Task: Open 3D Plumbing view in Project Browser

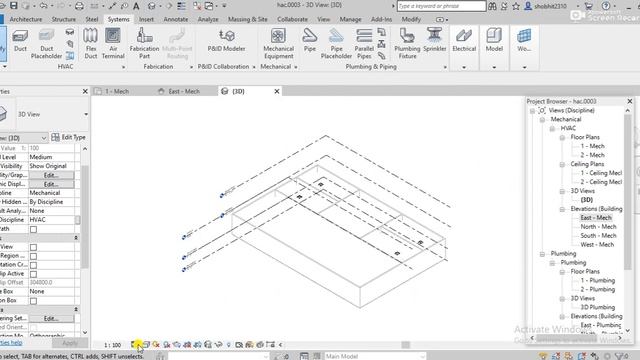Action: click(x=598, y=307)
